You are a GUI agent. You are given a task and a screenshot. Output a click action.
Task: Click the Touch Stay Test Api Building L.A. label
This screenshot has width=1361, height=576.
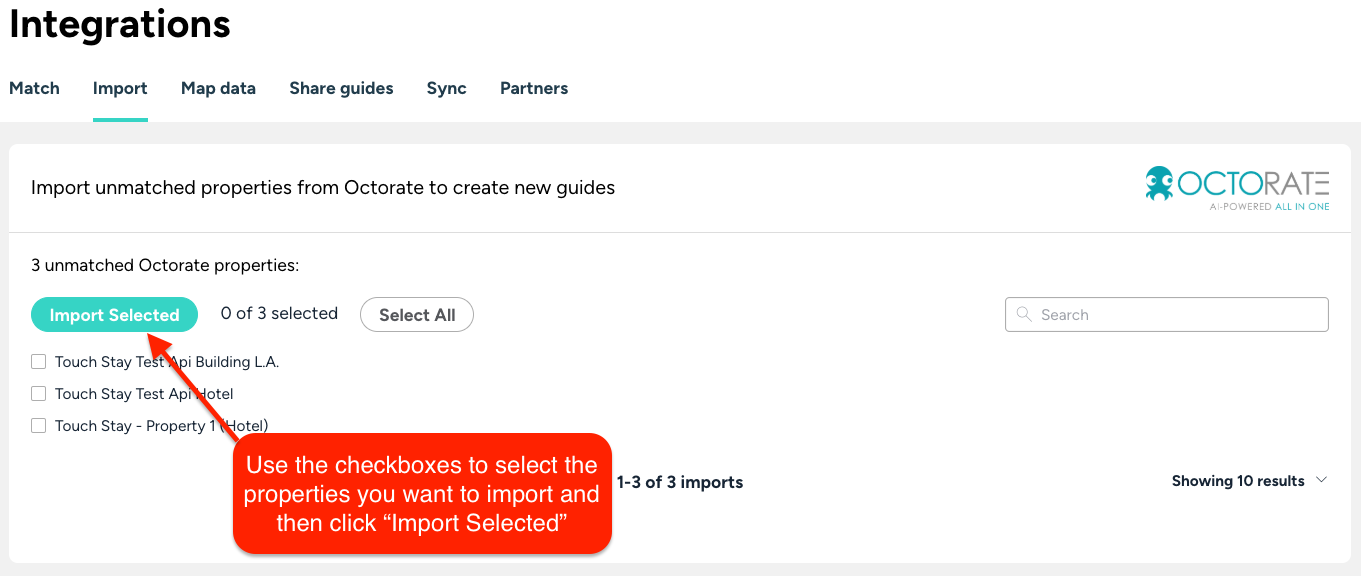(x=167, y=362)
